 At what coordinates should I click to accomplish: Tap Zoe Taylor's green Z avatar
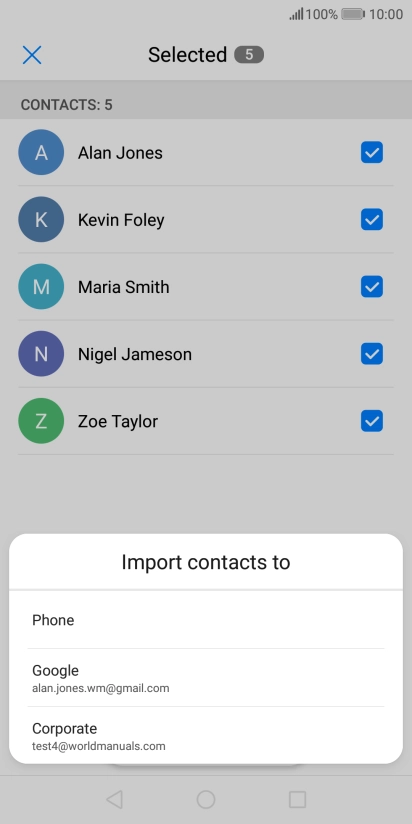pyautogui.click(x=41, y=421)
